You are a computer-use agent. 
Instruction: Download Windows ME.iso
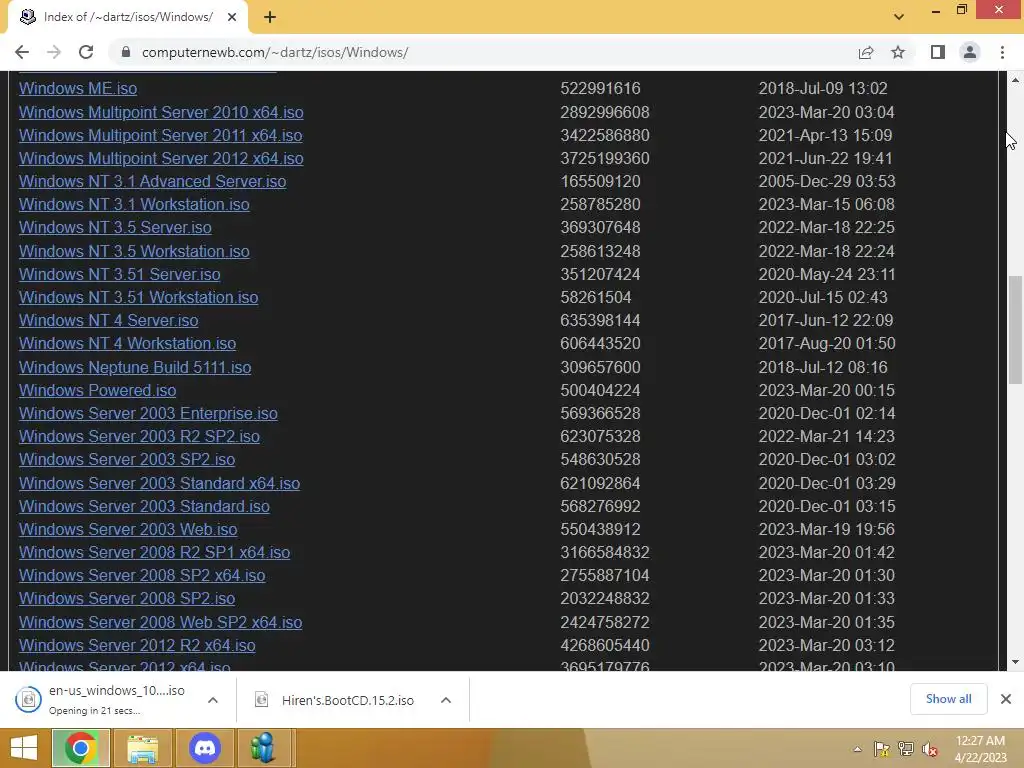coord(78,88)
